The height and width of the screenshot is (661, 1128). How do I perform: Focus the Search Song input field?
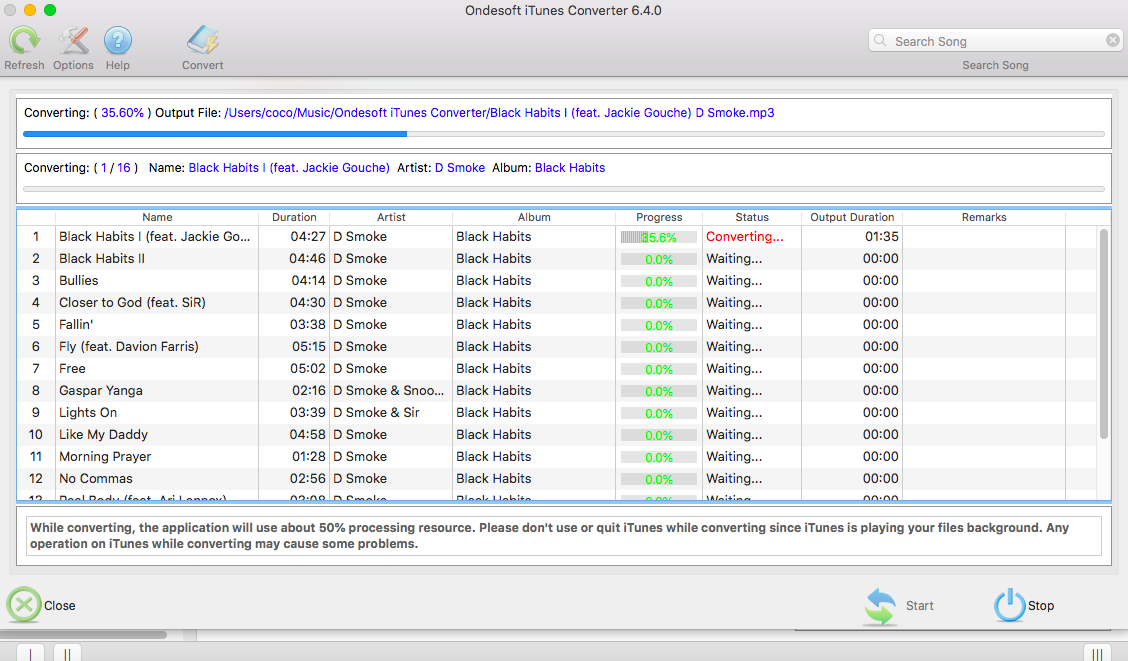(996, 41)
